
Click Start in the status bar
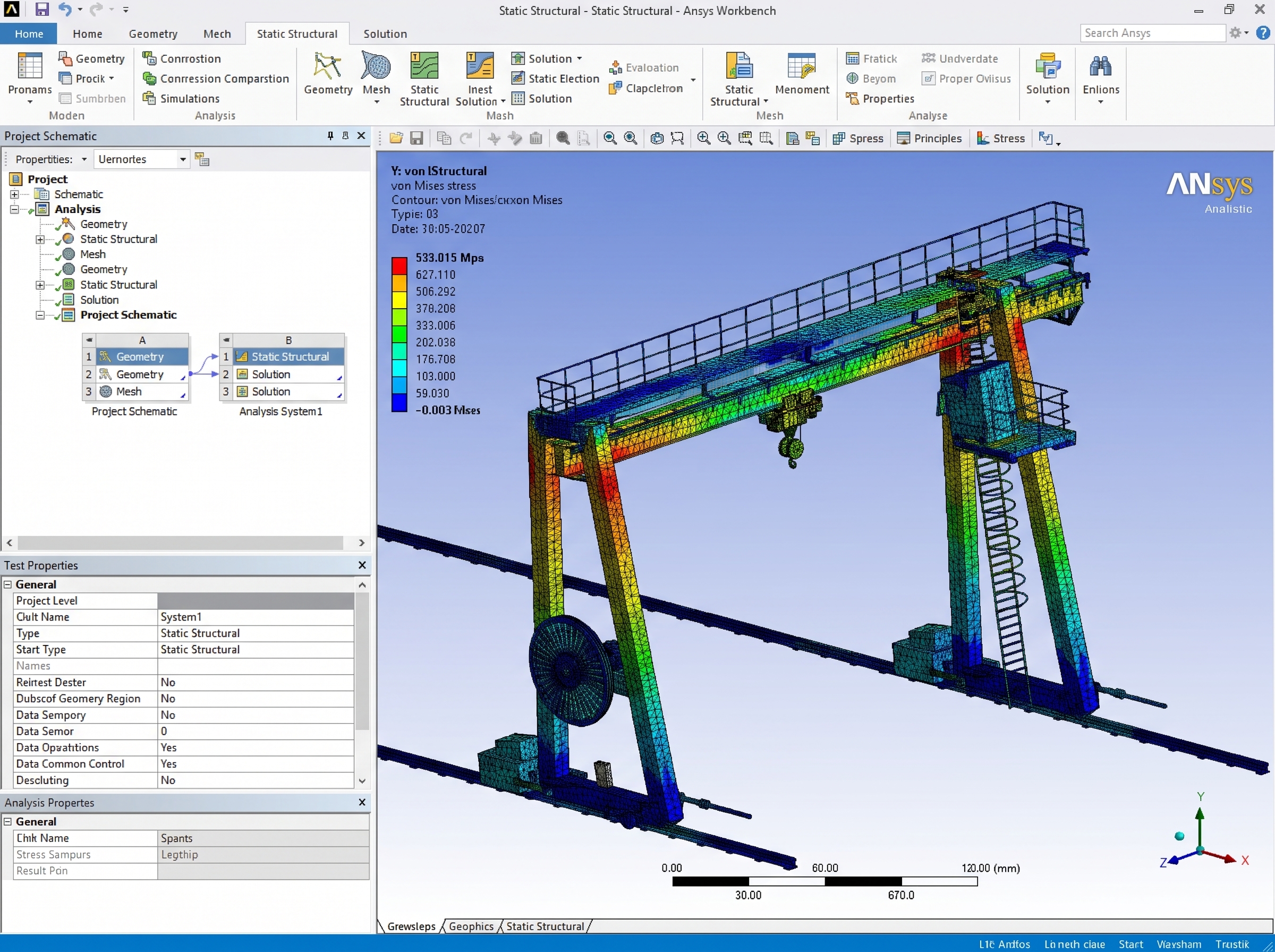1130,944
